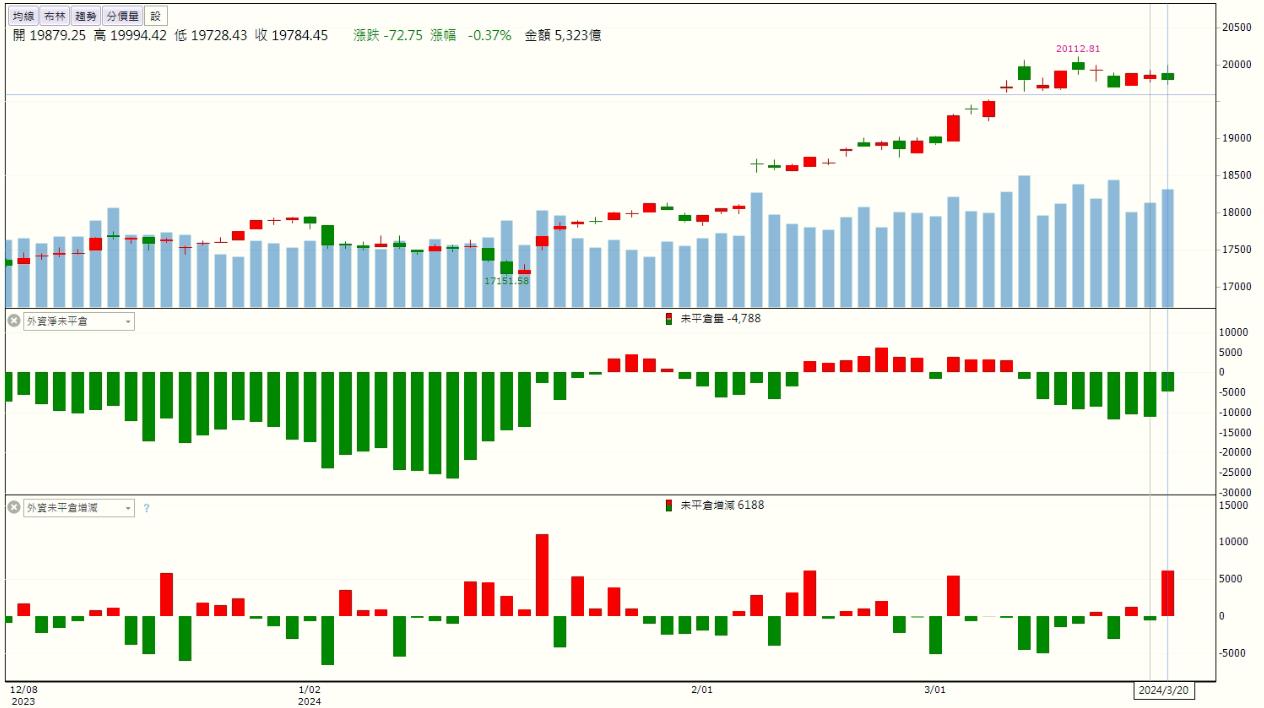This screenshot has height=708, width=1264.
Task: Click the 開 19879.25 opening price
Action: (x=49, y=35)
